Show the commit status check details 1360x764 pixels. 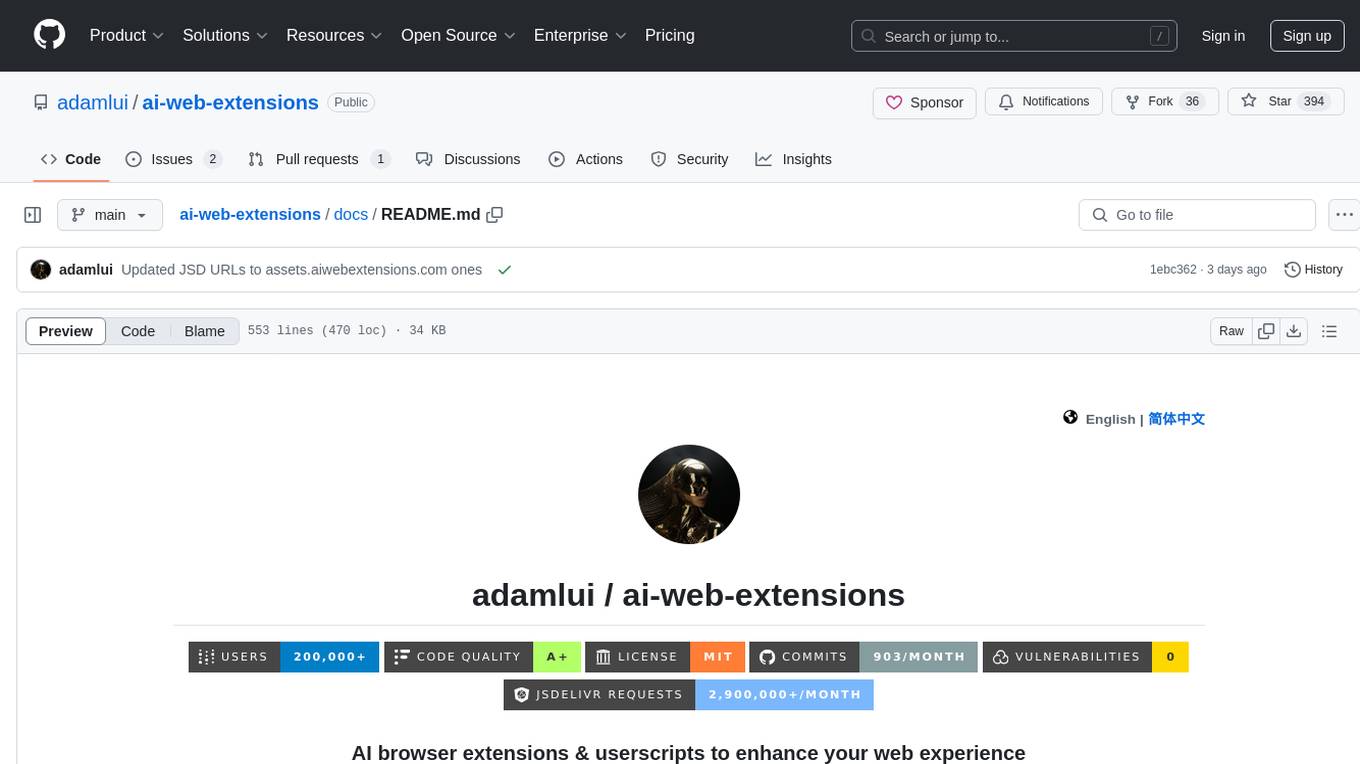click(505, 270)
